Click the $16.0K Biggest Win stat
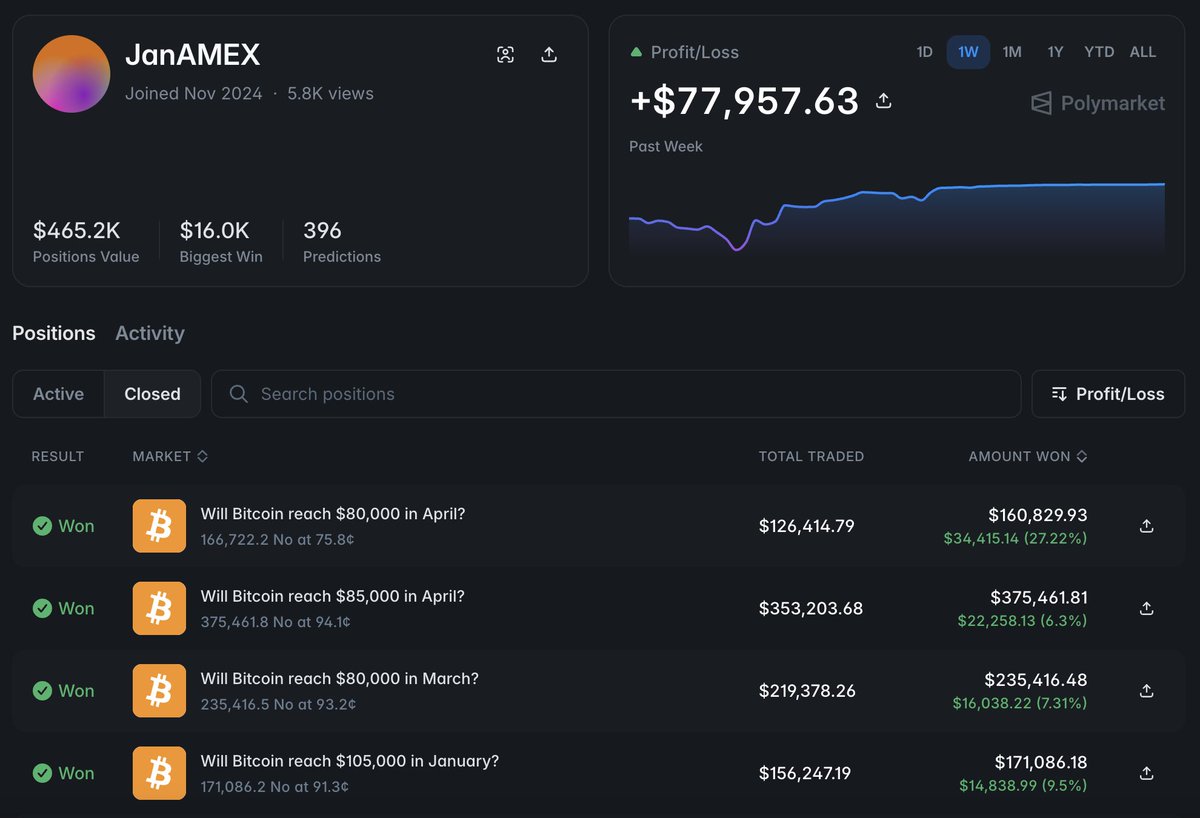1200x818 pixels. pyautogui.click(x=221, y=241)
